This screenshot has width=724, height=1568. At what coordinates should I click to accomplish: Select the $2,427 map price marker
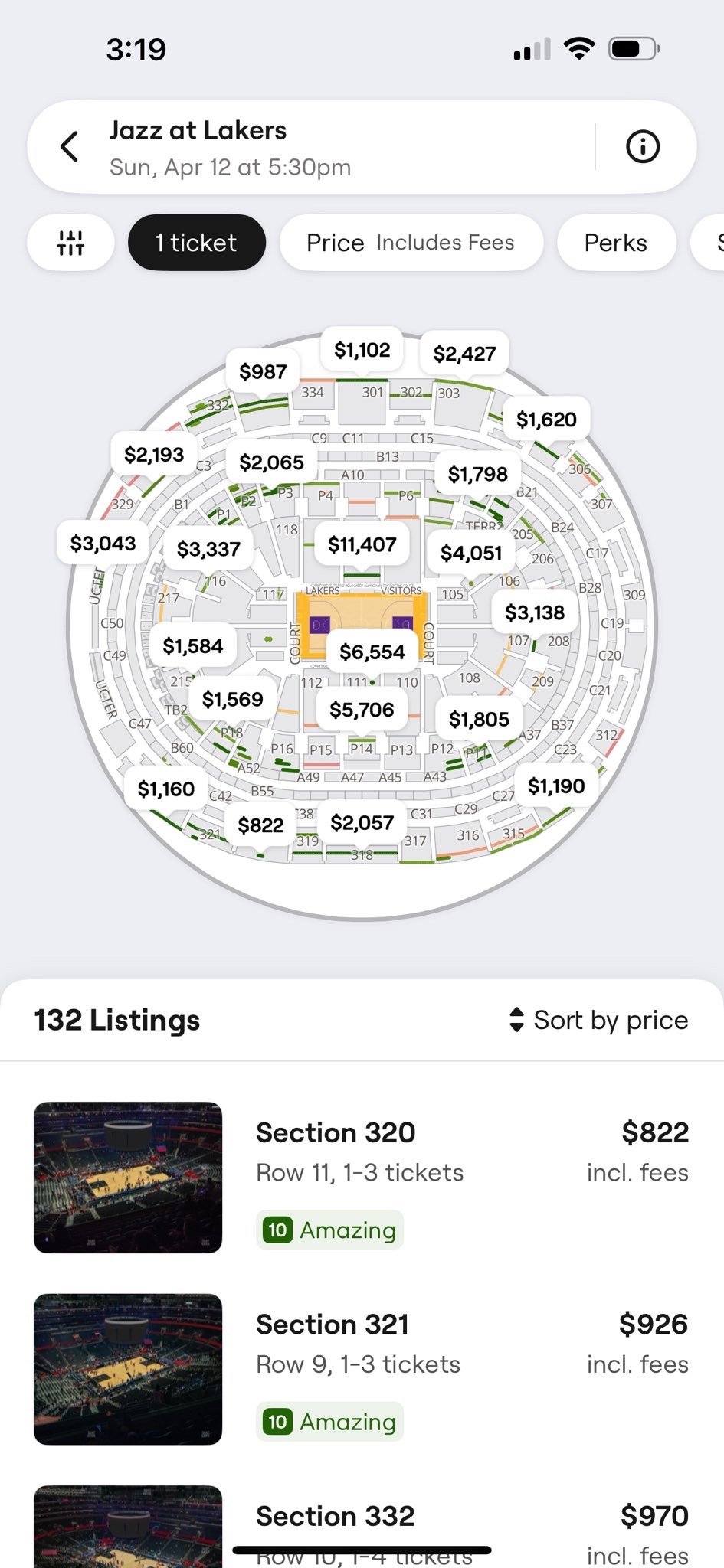464,353
